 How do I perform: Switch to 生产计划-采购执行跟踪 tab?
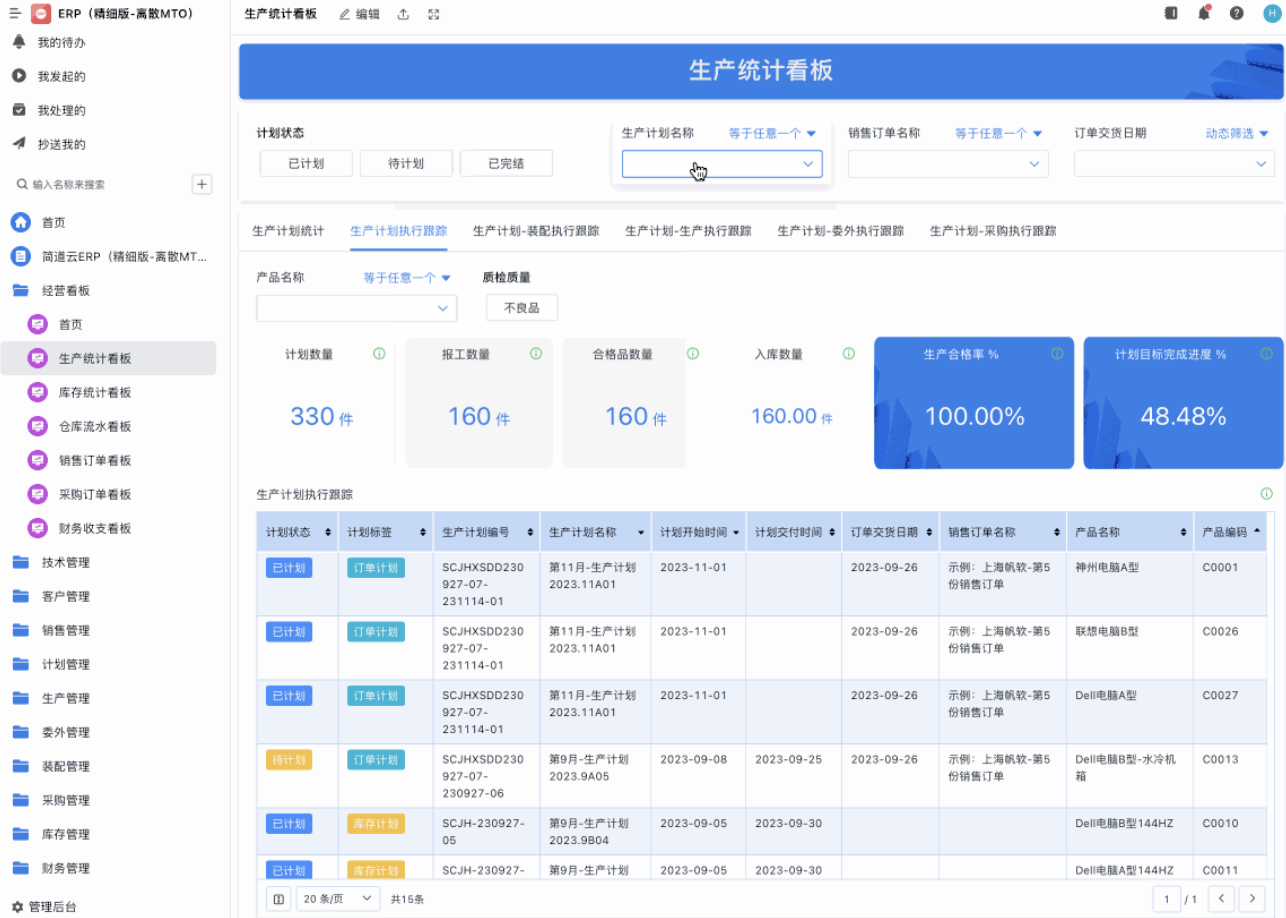[992, 231]
